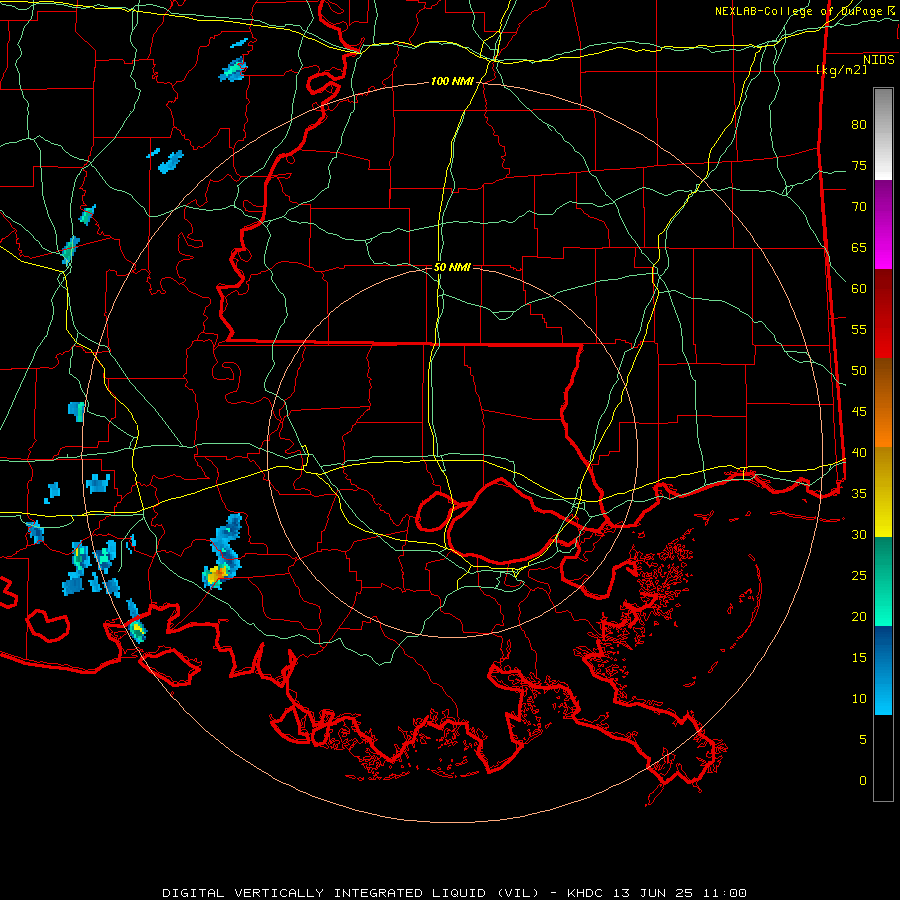Click the NIDS label
This screenshot has width=900, height=900.
(x=879, y=60)
